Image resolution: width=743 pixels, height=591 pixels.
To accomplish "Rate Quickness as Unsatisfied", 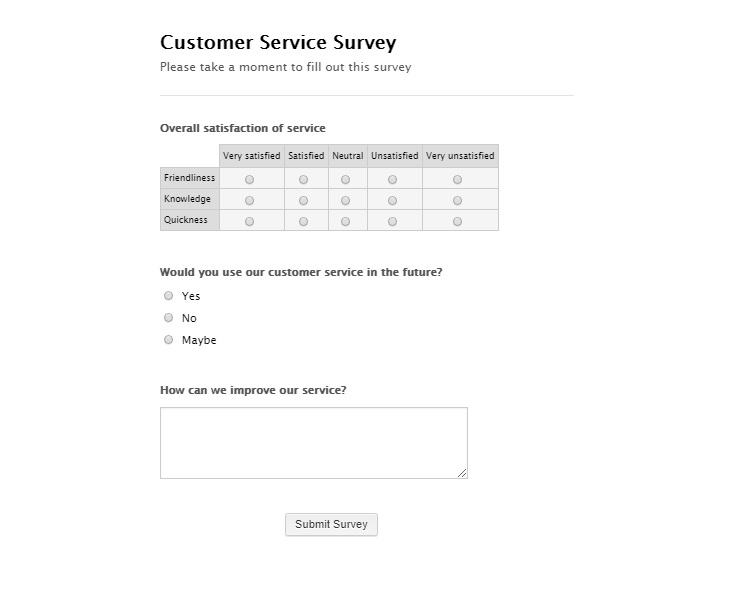I will 393,222.
